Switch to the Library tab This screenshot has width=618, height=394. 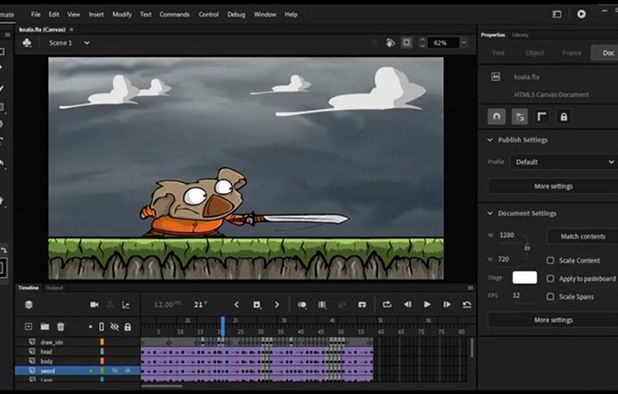click(520, 35)
